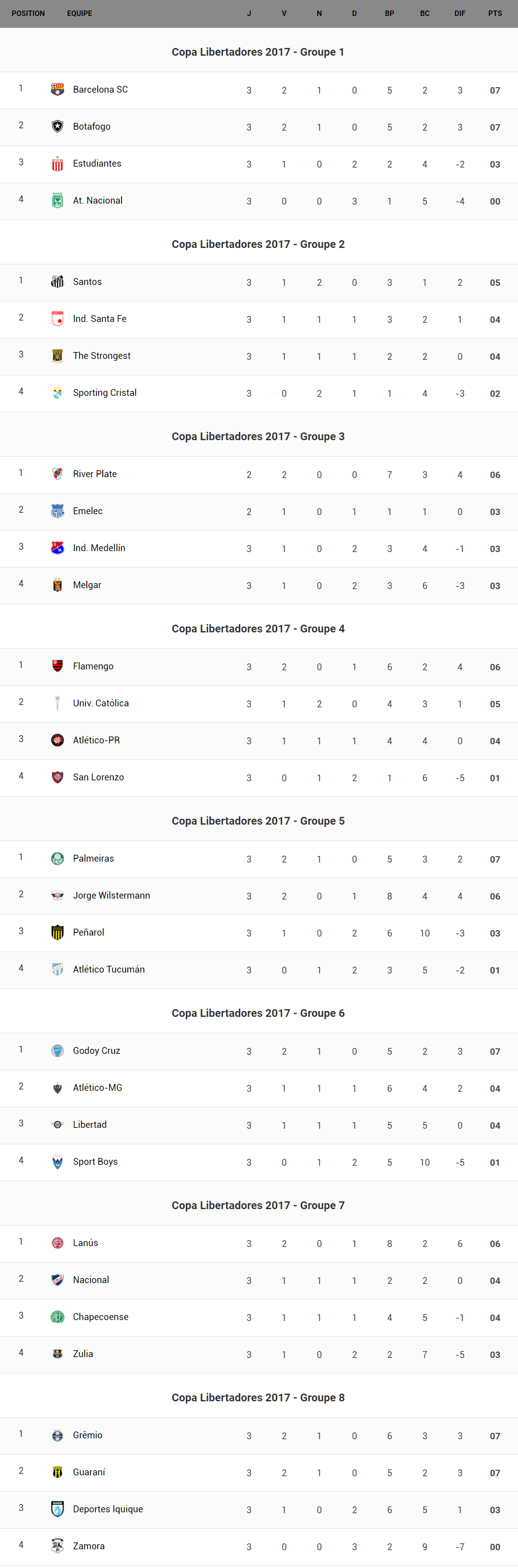Image resolution: width=518 pixels, height=1568 pixels.
Task: Click the Emelec club badge
Action: click(57, 511)
